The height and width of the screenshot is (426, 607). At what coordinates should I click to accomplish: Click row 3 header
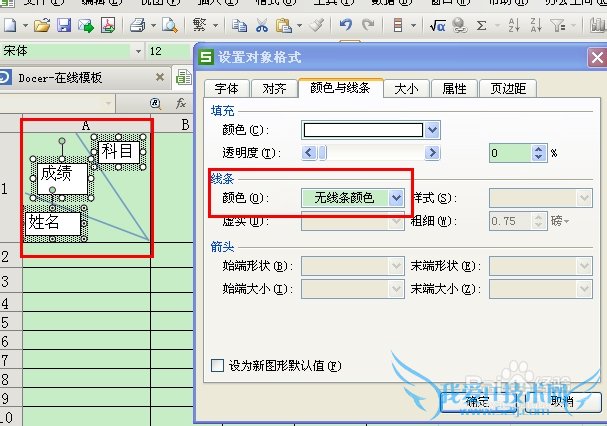5,281
